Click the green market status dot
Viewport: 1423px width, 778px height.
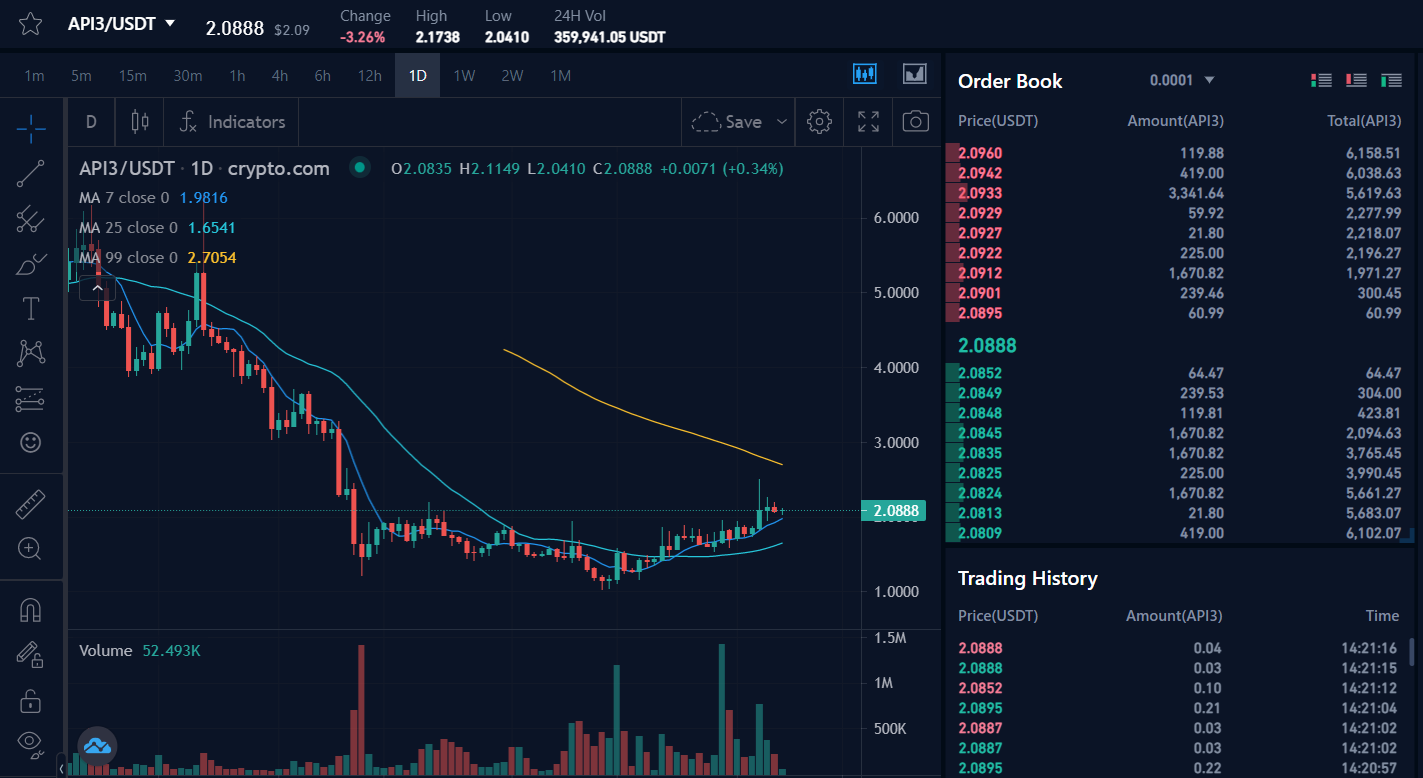360,168
